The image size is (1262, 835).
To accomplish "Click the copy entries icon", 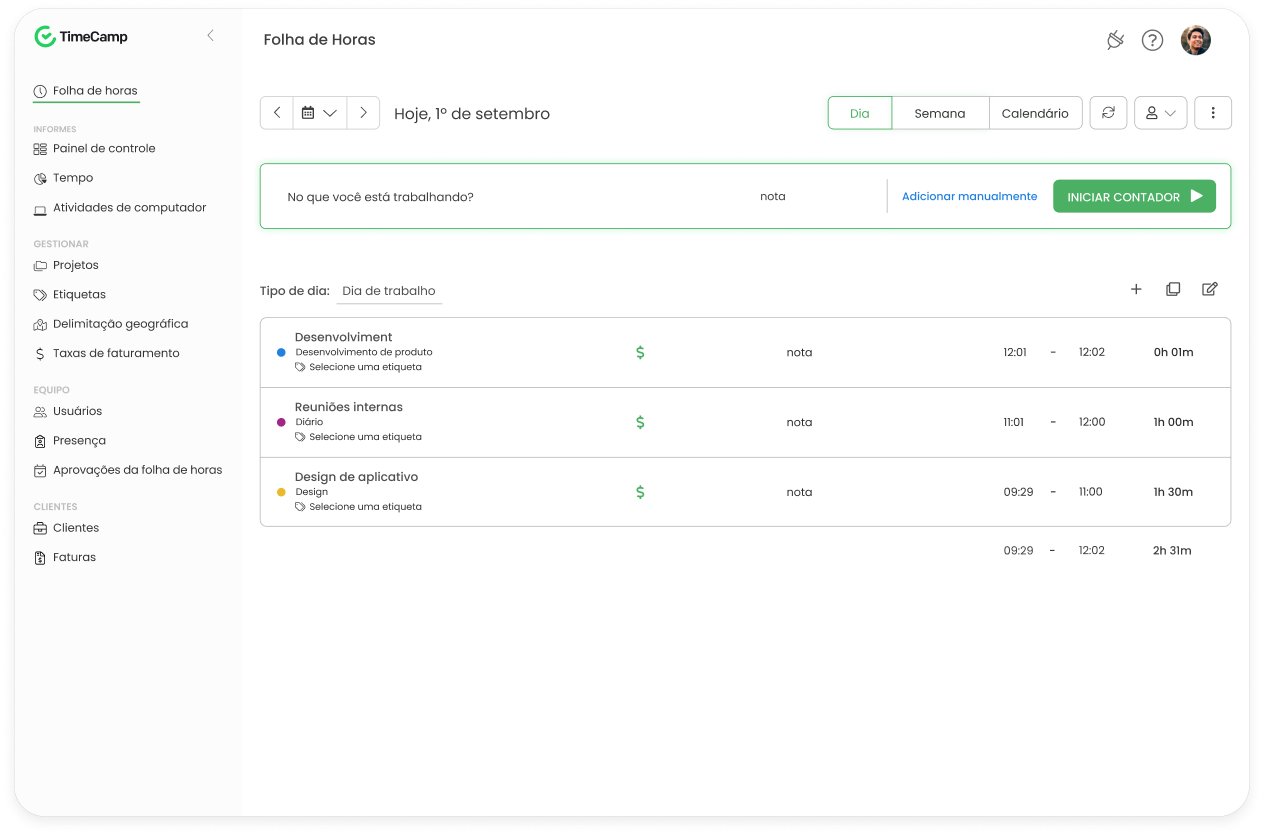I will click(x=1173, y=289).
